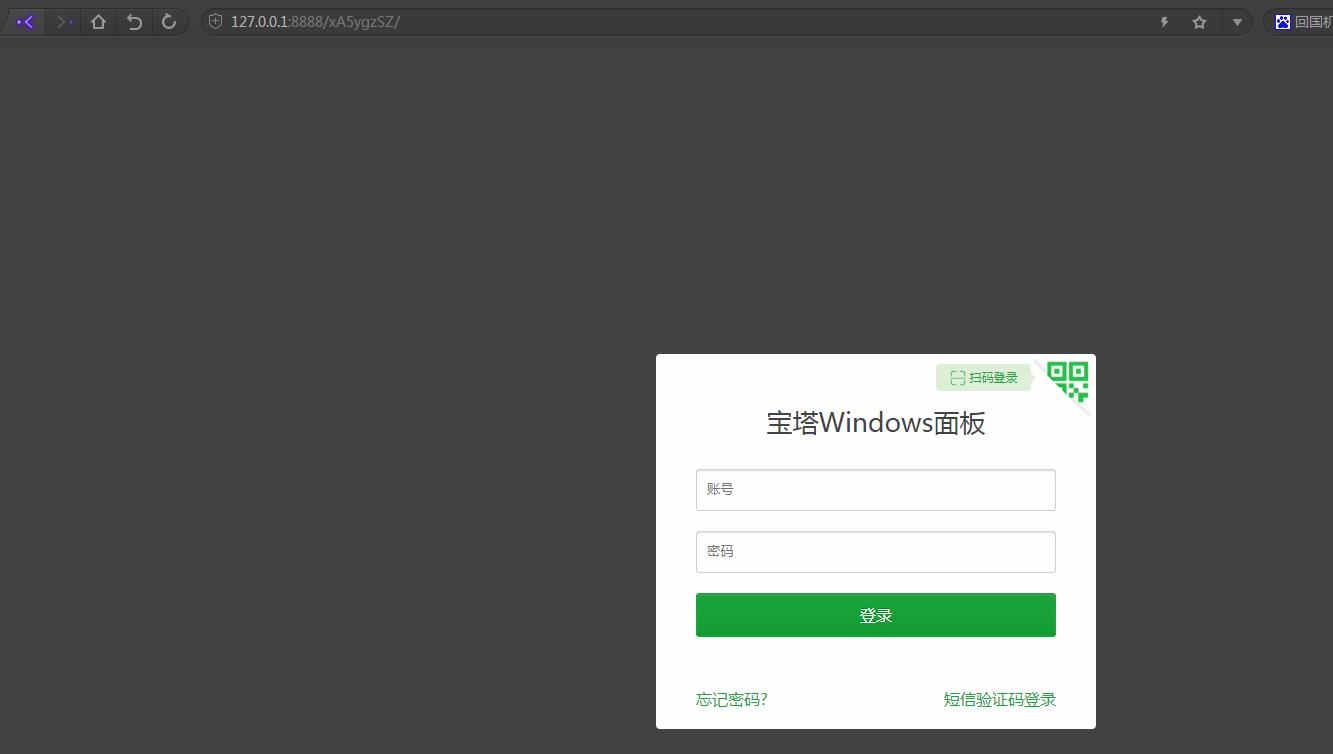Screen dimensions: 1333x754
Task: Open the 忘记密码? forgot password link
Action: pos(732,700)
